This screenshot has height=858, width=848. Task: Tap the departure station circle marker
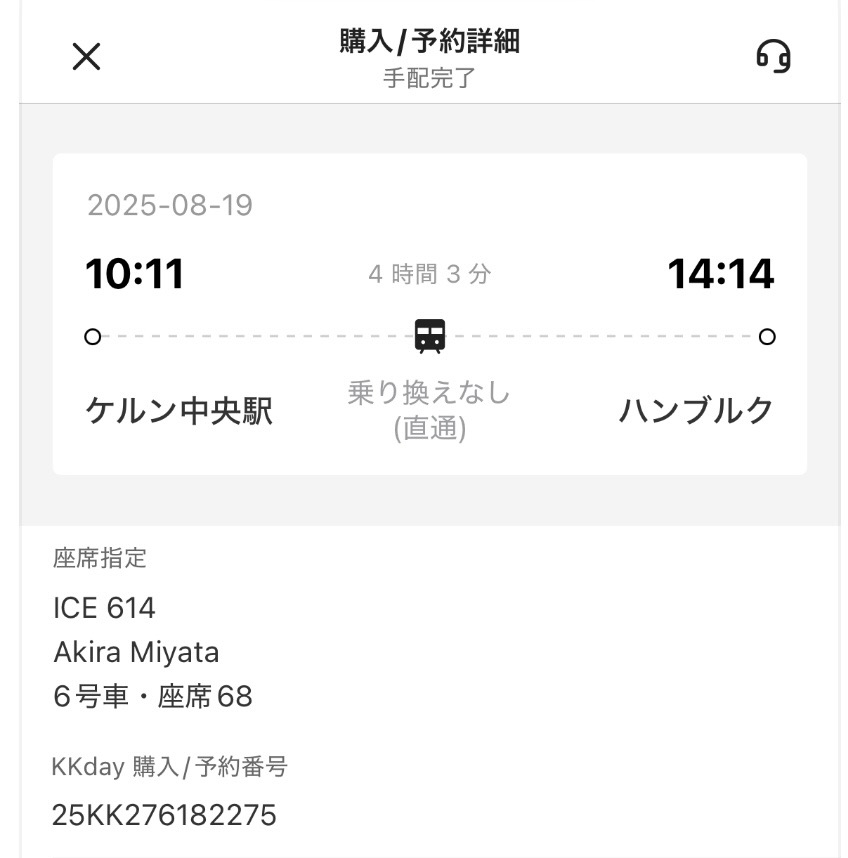tap(93, 337)
